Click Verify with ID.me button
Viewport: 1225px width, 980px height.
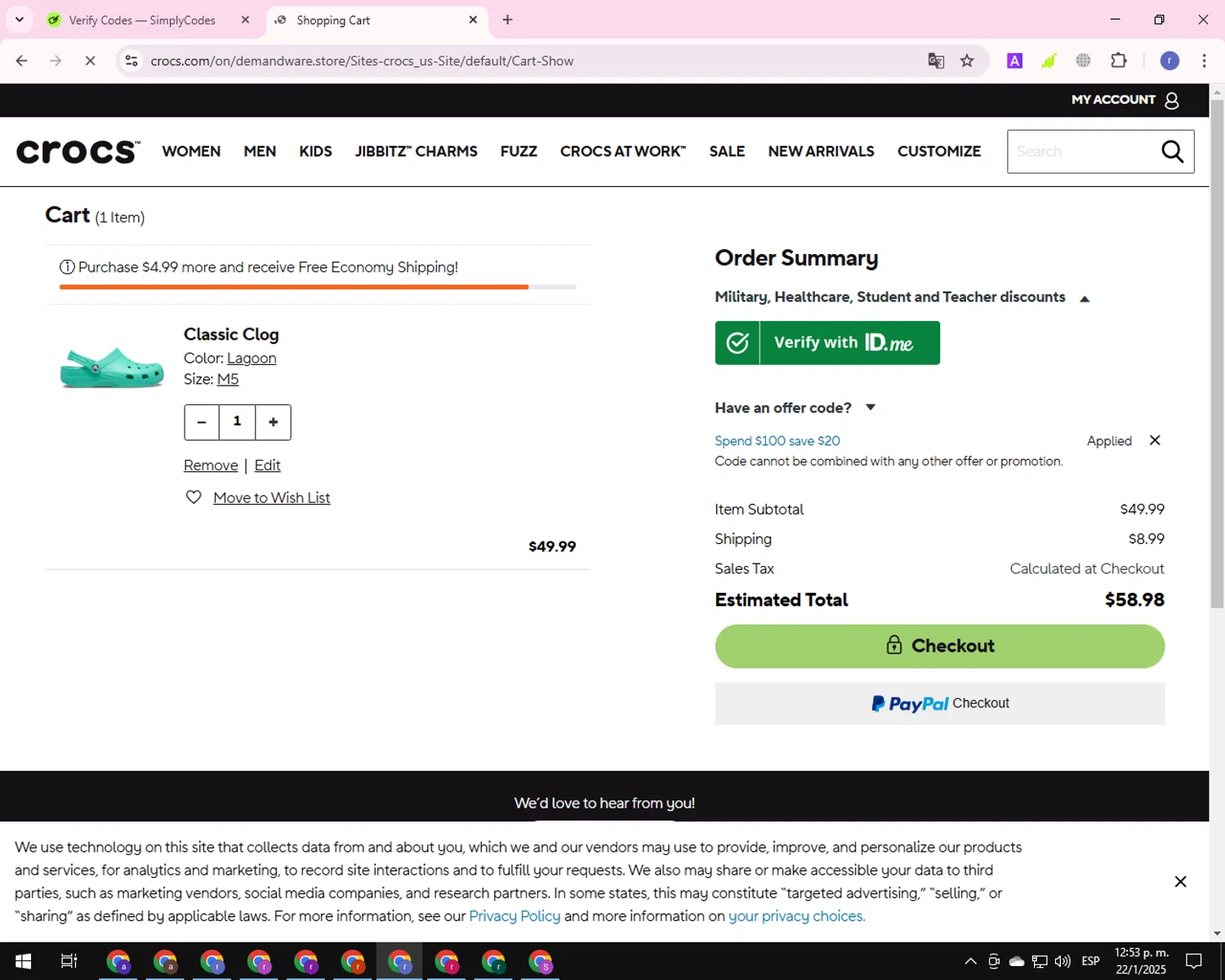pyautogui.click(x=827, y=342)
